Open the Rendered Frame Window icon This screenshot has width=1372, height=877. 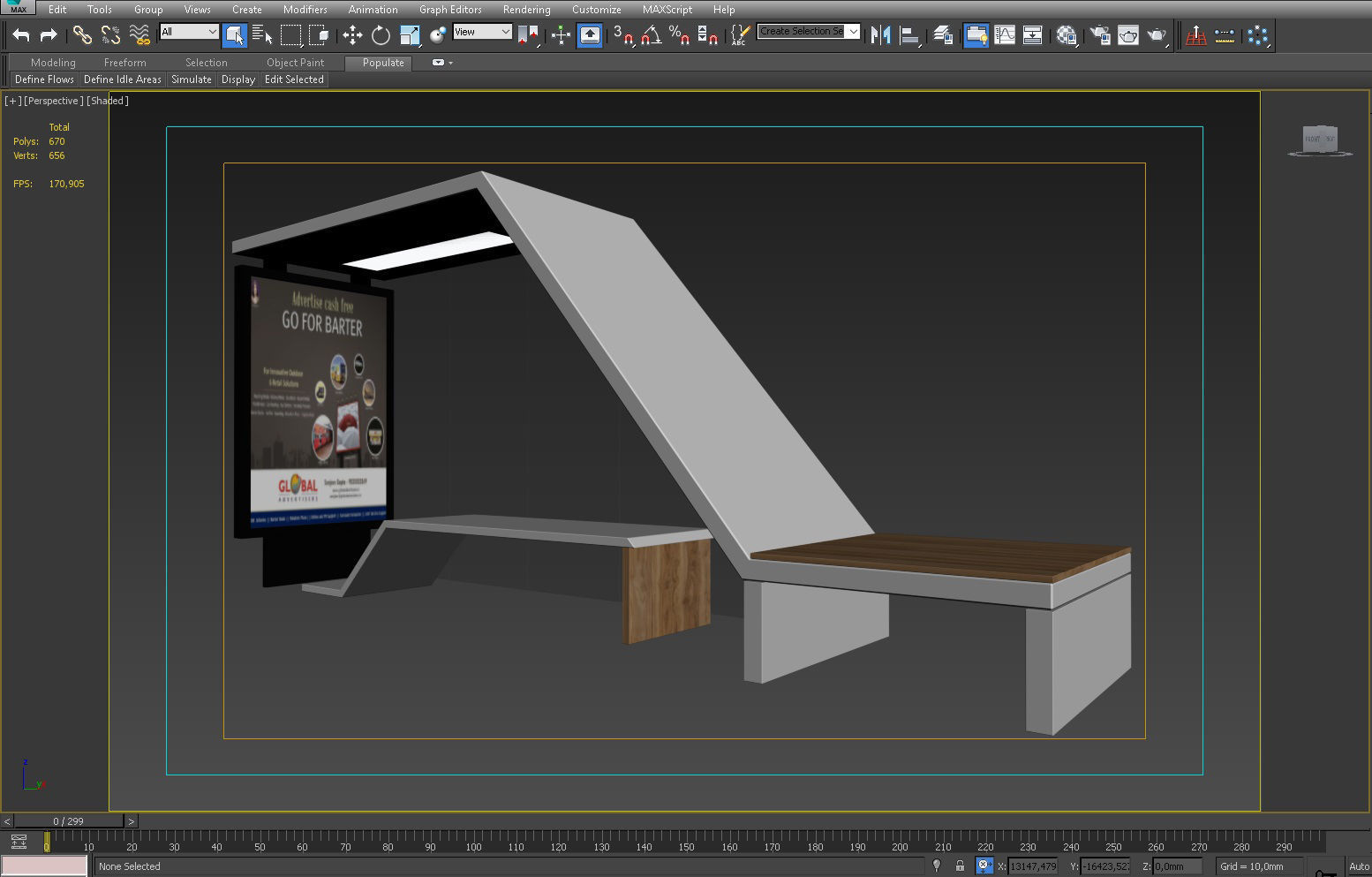pyautogui.click(x=1128, y=35)
